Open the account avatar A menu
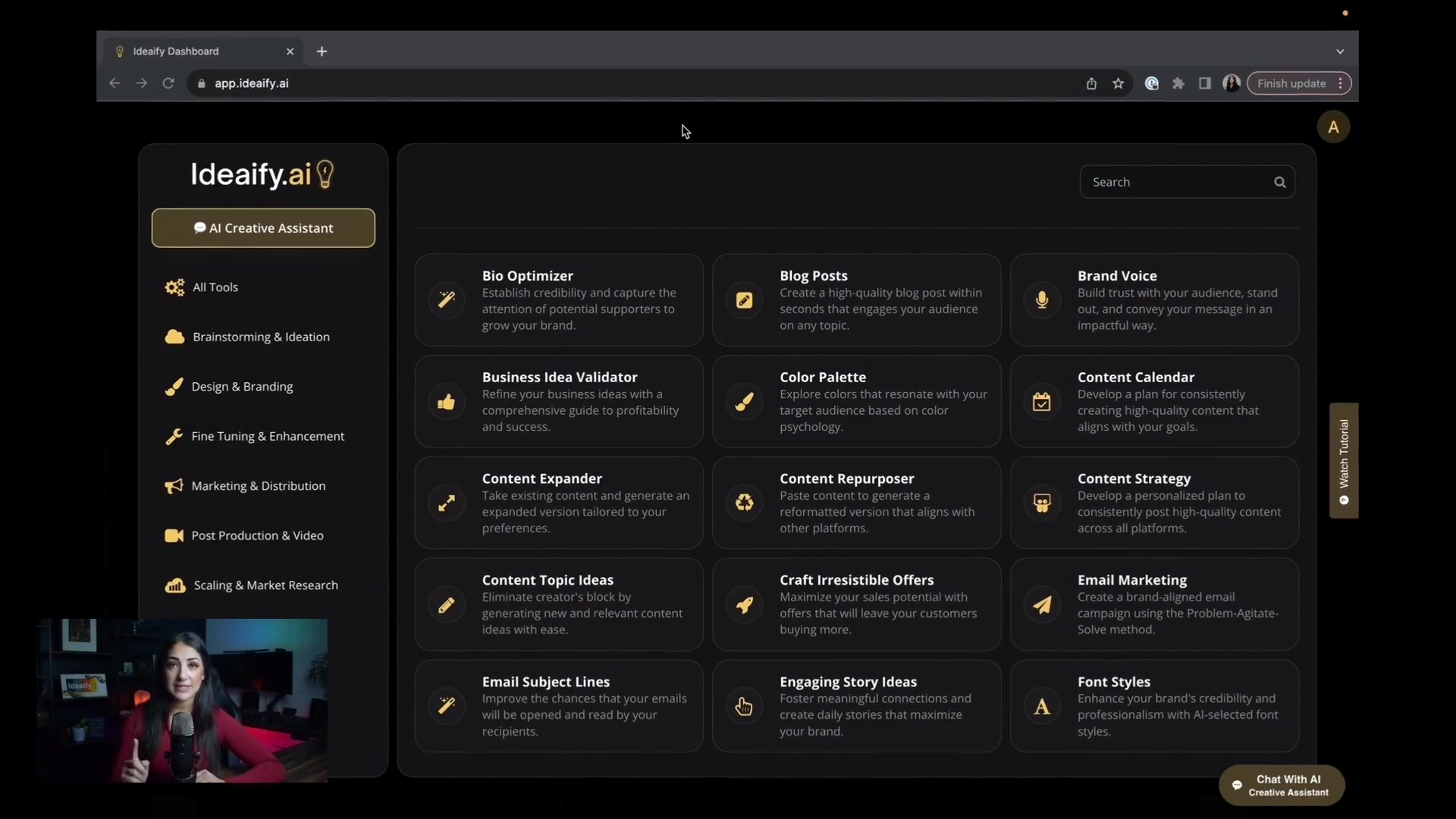Viewport: 1456px width, 819px height. coord(1333,127)
